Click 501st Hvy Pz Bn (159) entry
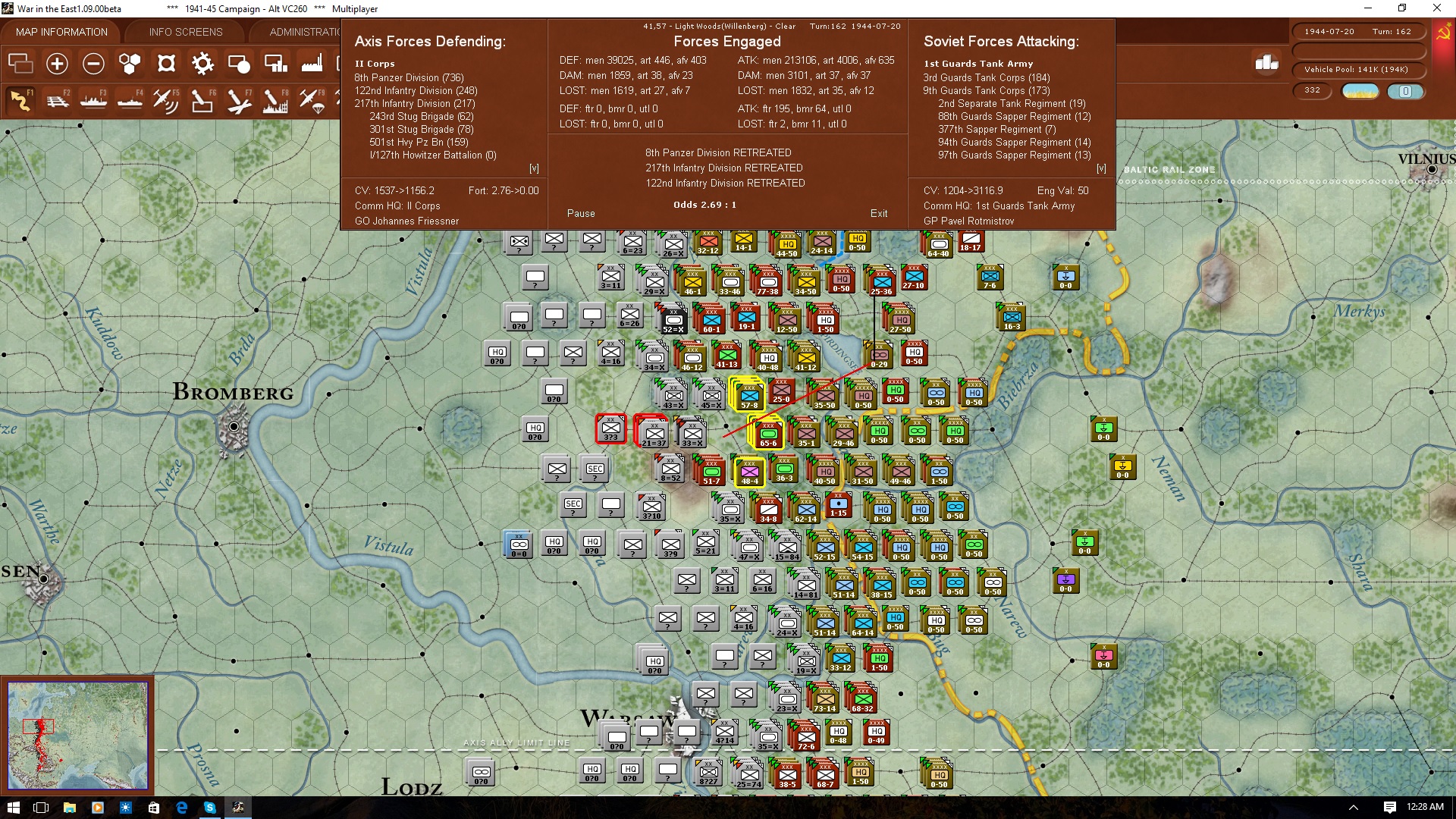The height and width of the screenshot is (819, 1456). click(x=419, y=142)
